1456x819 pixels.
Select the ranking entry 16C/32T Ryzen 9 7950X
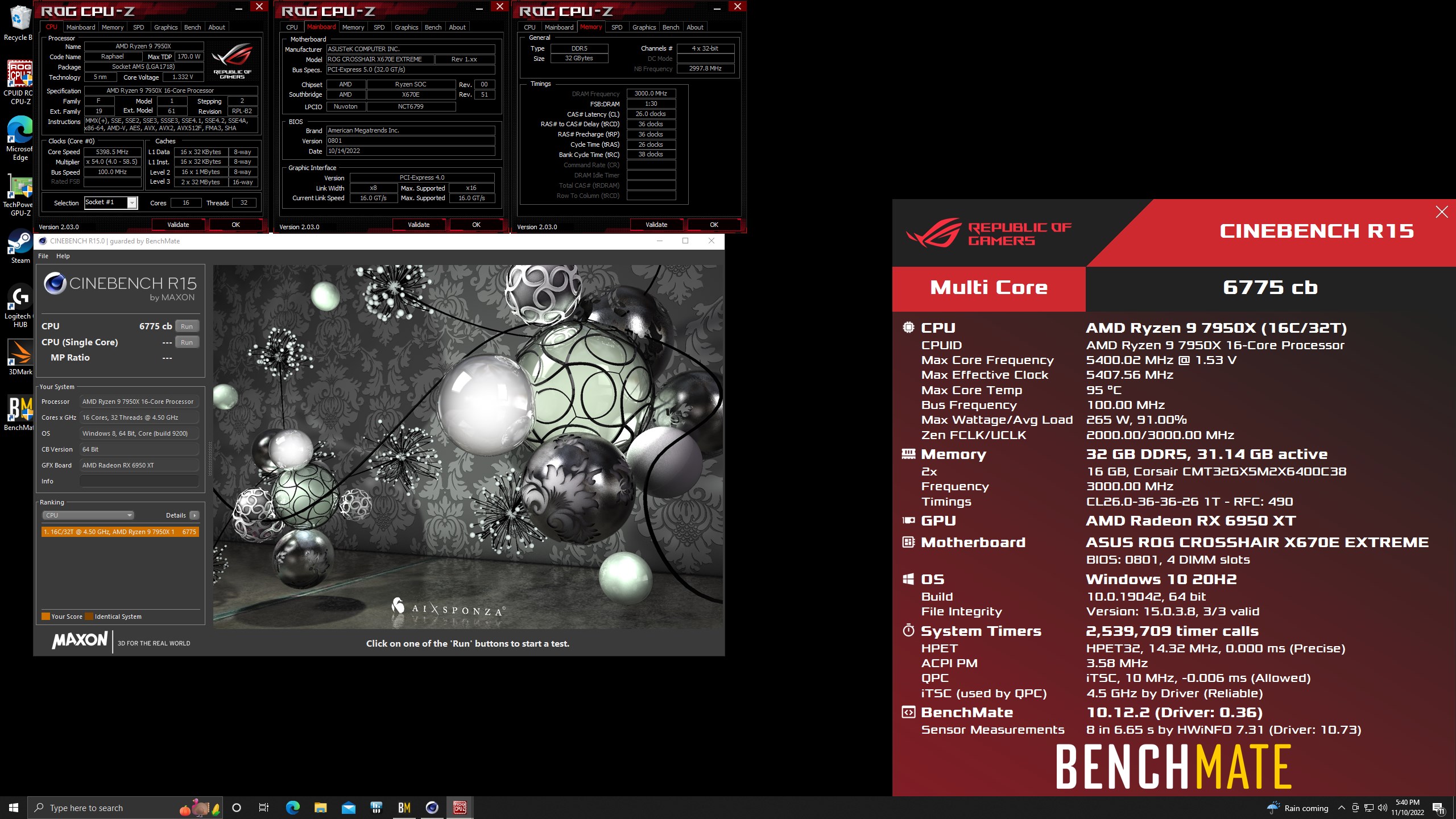click(x=120, y=532)
